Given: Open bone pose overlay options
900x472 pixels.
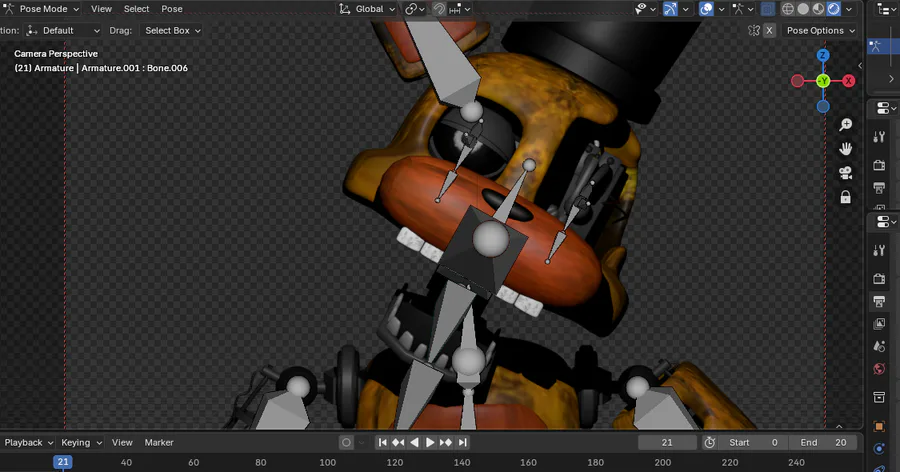Looking at the screenshot, I should click(x=743, y=9).
